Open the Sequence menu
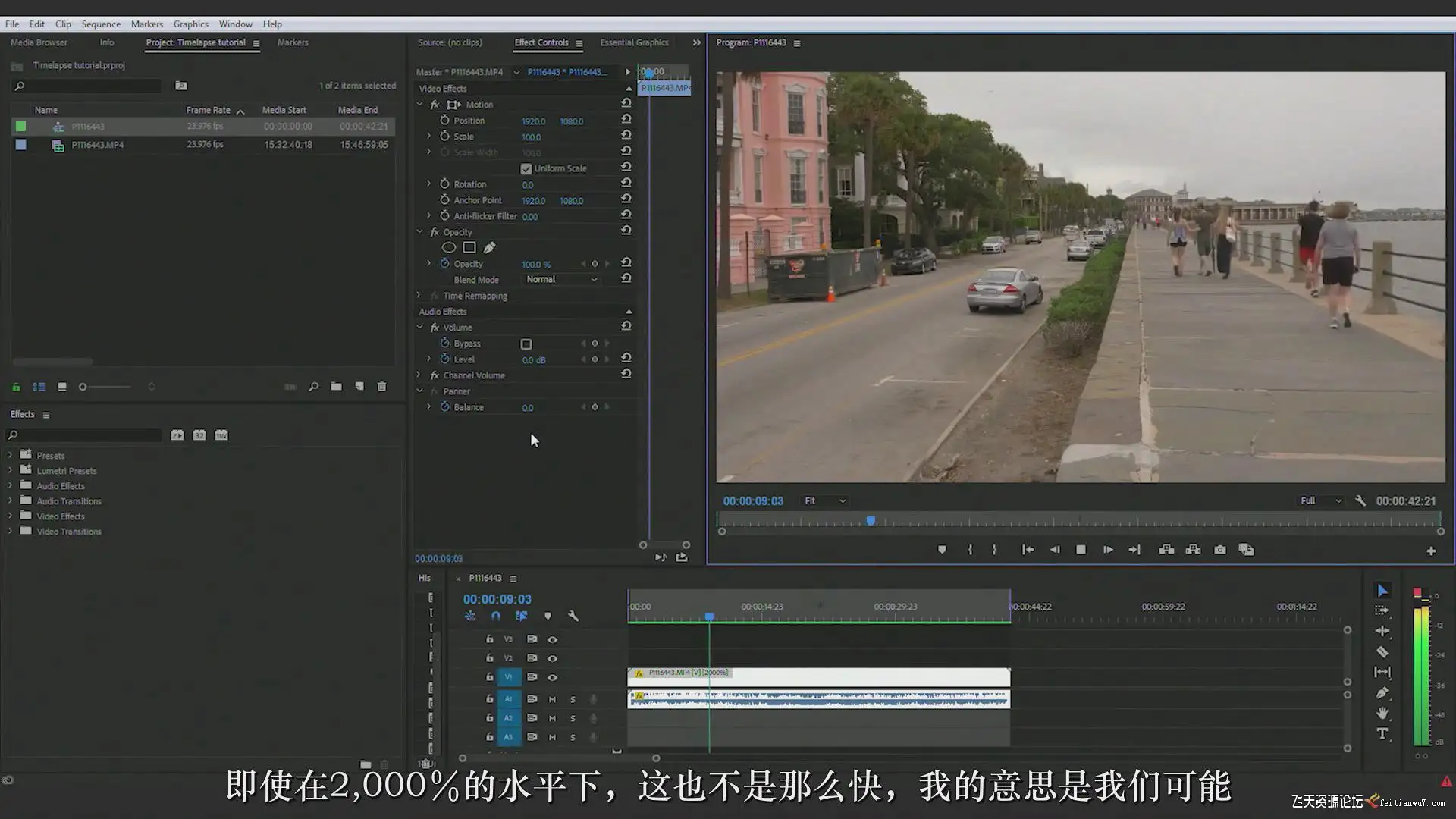This screenshot has width=1456, height=819. (101, 24)
